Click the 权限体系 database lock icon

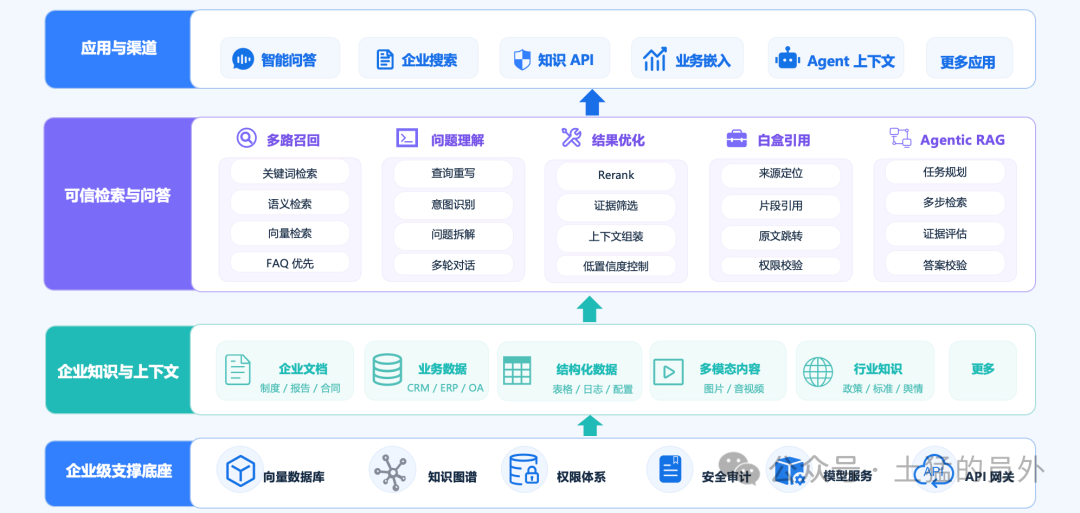[524, 470]
